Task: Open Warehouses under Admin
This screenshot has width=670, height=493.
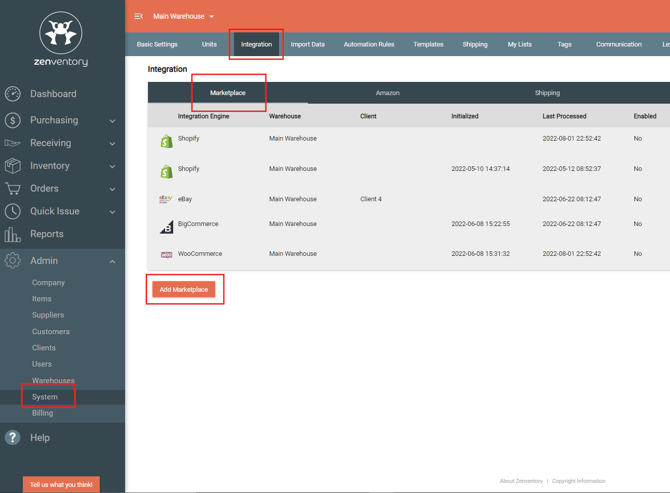Action: pos(53,380)
